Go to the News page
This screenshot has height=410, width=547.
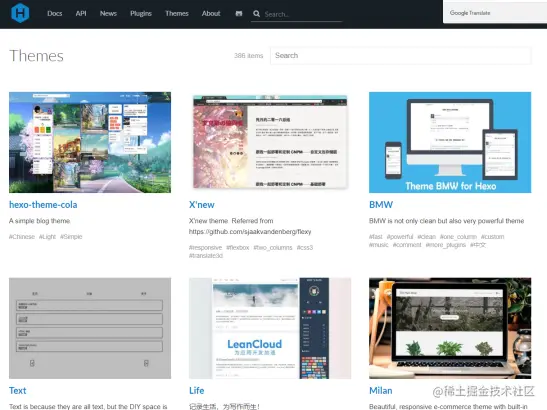click(108, 13)
